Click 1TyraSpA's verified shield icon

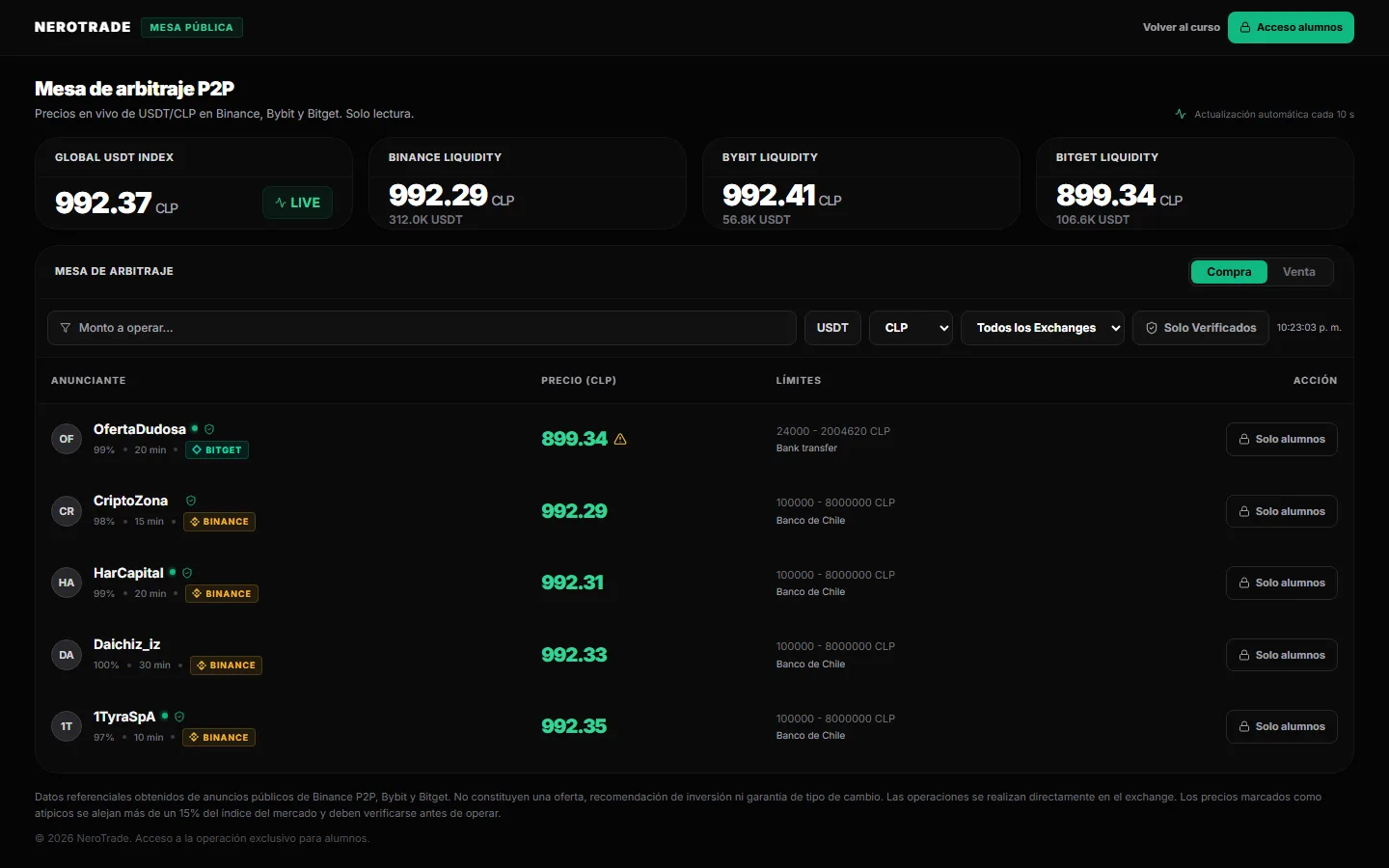(179, 717)
